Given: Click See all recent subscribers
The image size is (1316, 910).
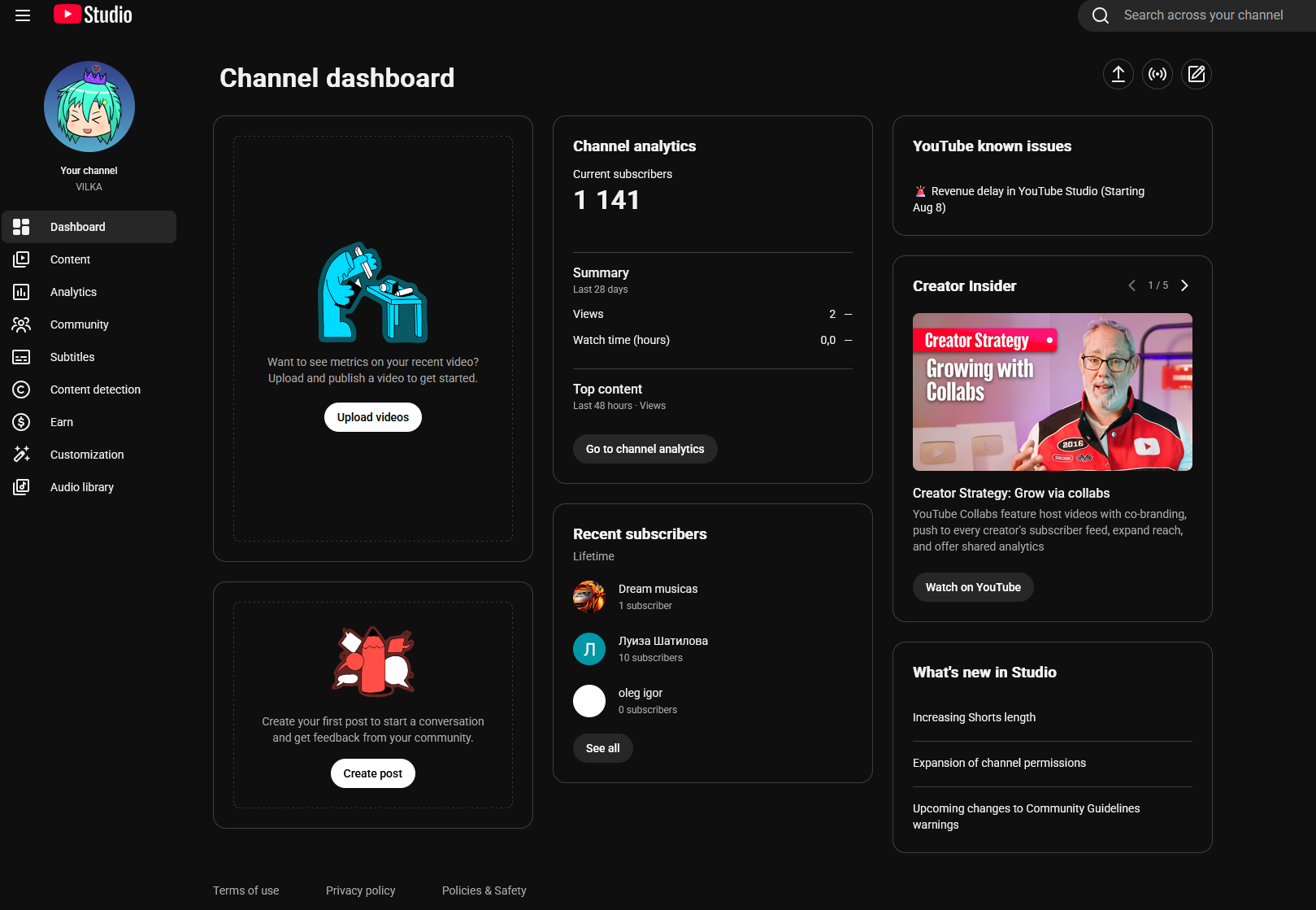Looking at the screenshot, I should (x=603, y=748).
